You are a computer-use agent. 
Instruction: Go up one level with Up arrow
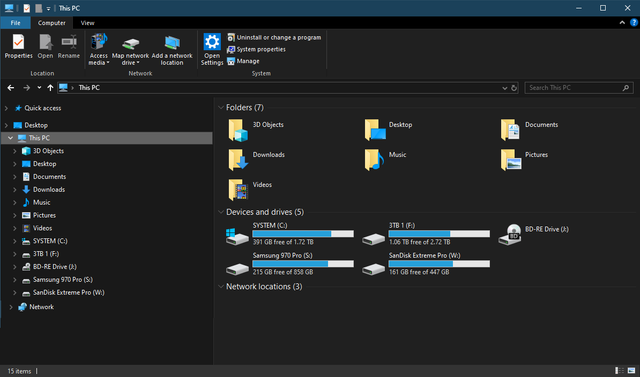[50, 88]
